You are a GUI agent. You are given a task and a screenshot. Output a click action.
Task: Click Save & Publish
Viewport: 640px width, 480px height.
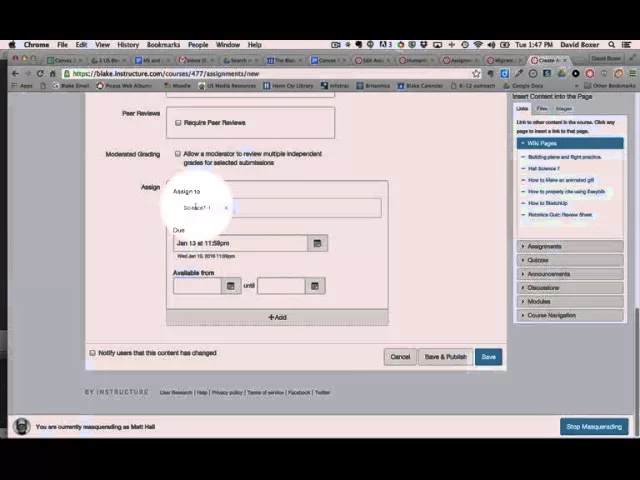[x=445, y=357]
